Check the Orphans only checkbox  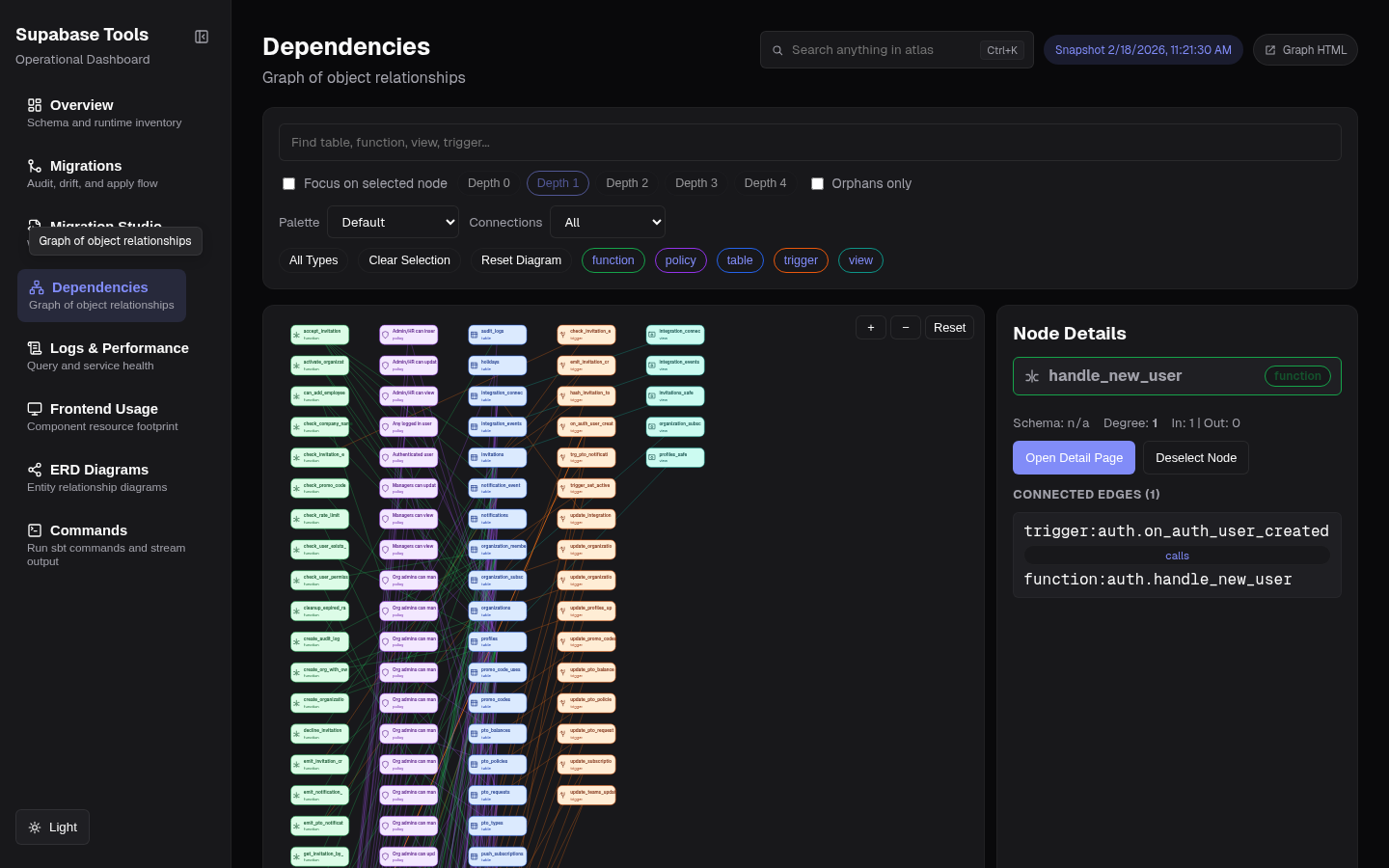click(x=817, y=183)
